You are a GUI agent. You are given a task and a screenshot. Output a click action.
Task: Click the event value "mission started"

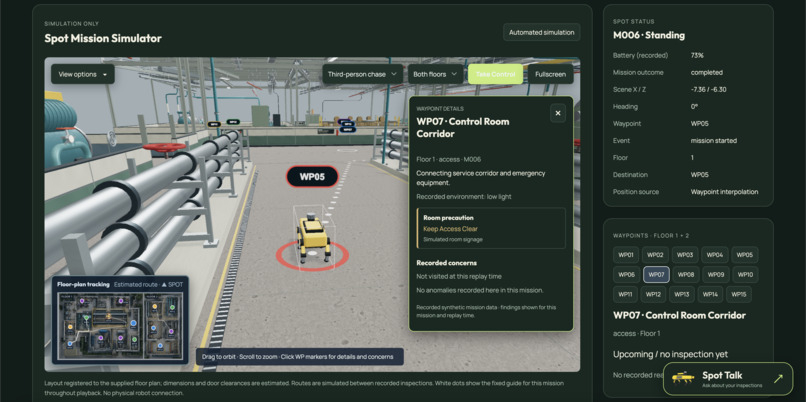(713, 140)
